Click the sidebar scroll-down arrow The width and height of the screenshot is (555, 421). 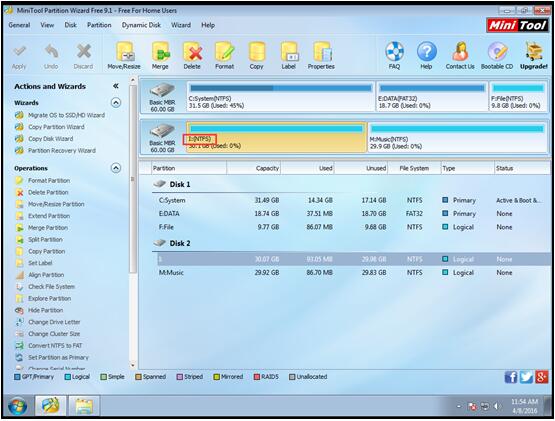click(133, 365)
